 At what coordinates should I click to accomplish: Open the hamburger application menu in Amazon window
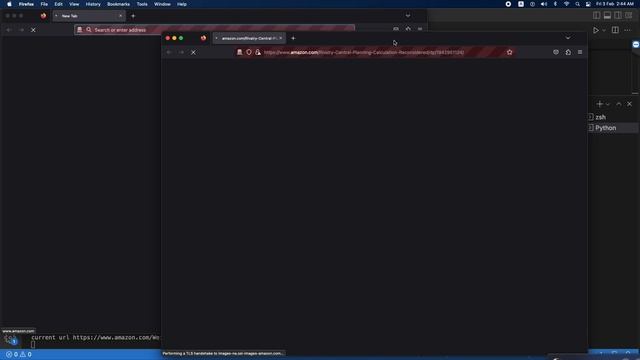[580, 52]
